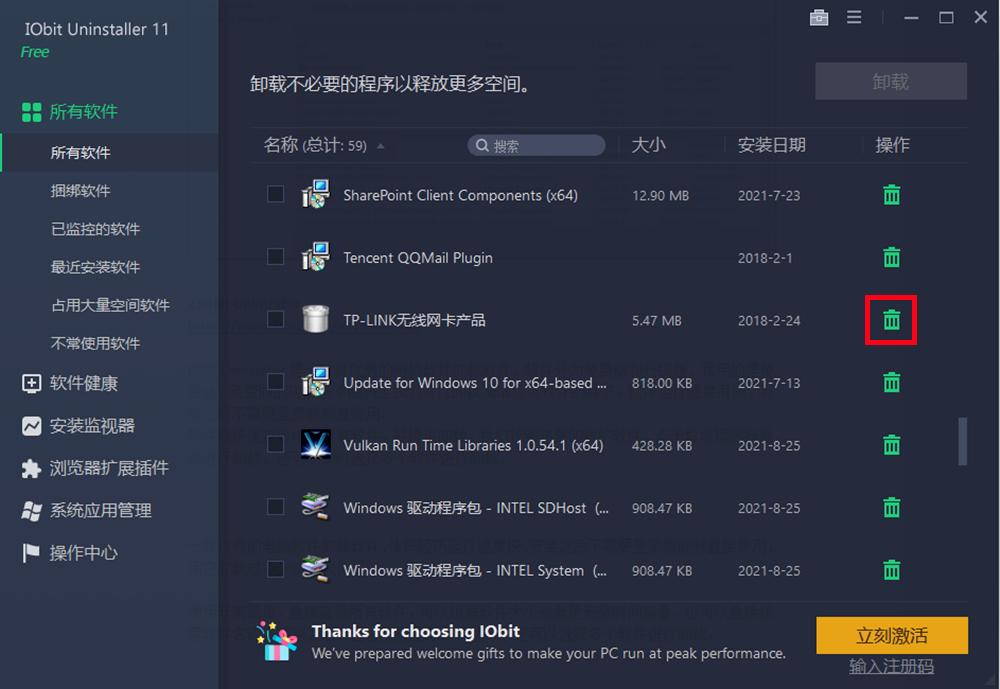Image resolution: width=1000 pixels, height=689 pixels.
Task: Click trash icon for INTEL System driver package
Action: pos(892,570)
